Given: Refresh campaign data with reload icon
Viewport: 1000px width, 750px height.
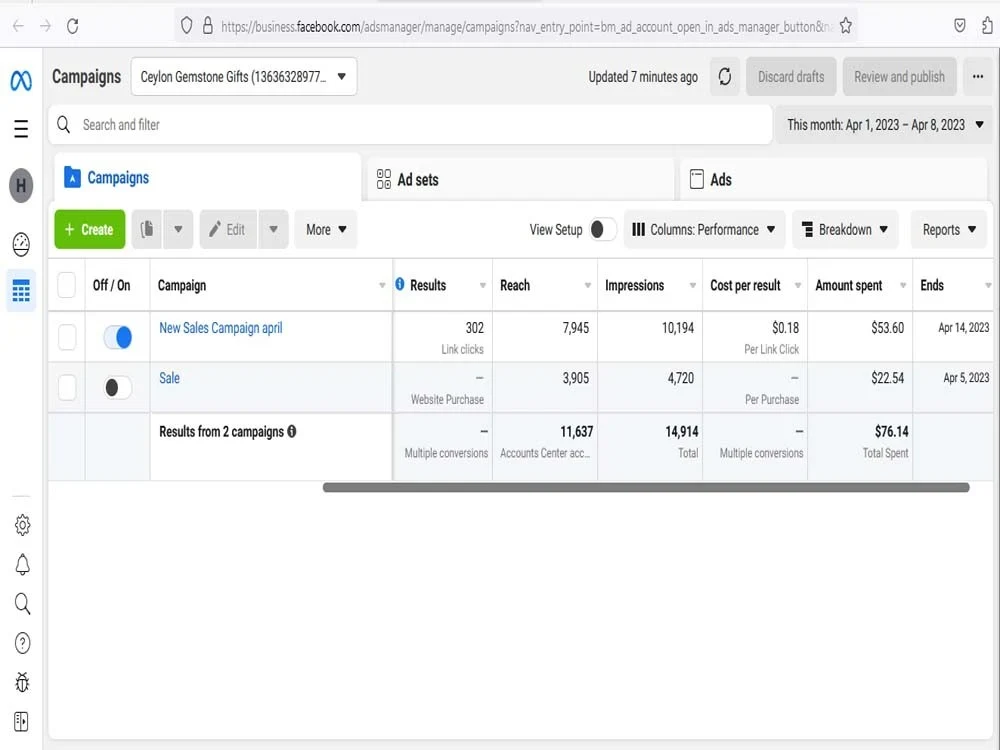Looking at the screenshot, I should 724,77.
